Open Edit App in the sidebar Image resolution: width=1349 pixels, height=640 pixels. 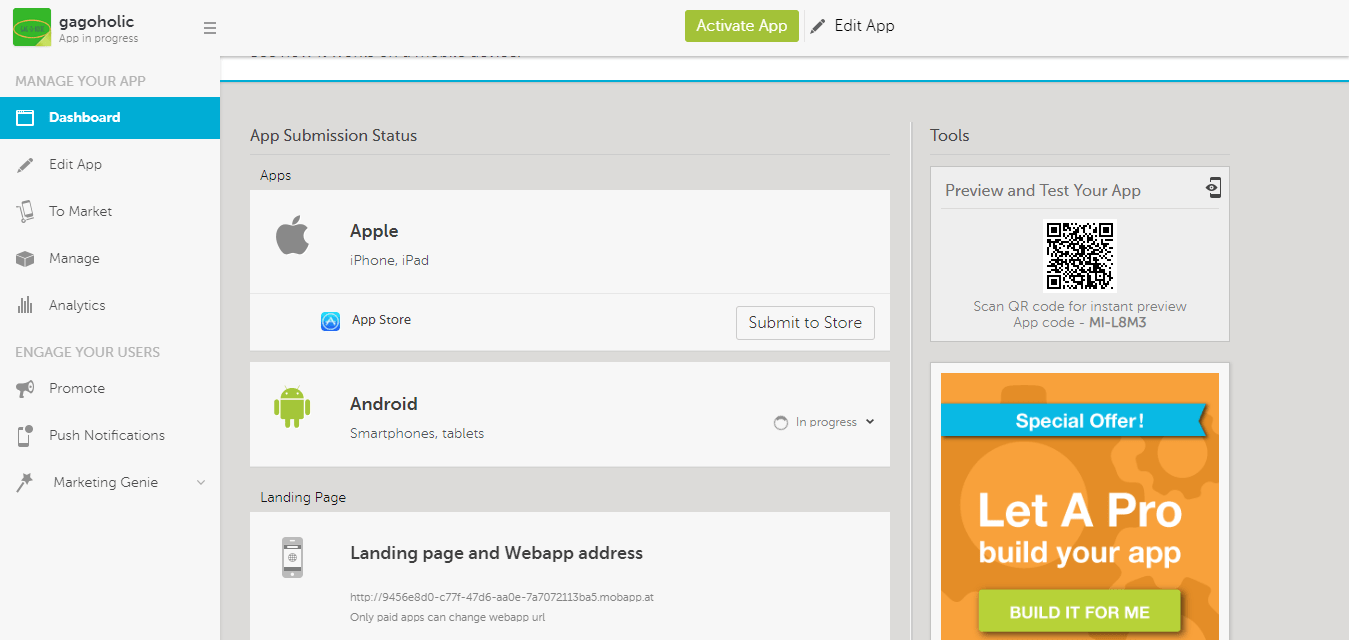[x=110, y=164]
